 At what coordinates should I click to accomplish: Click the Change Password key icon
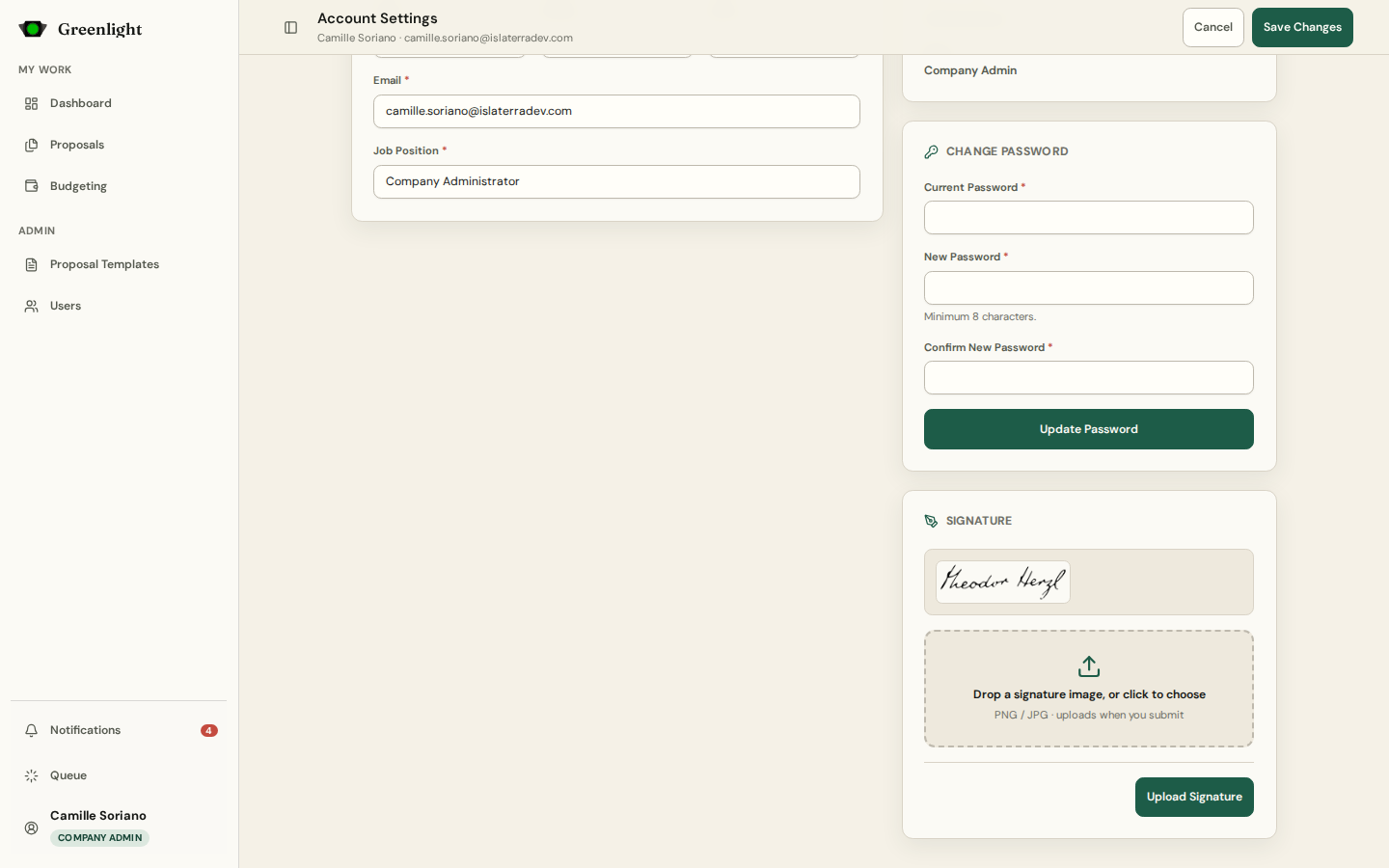tap(931, 151)
